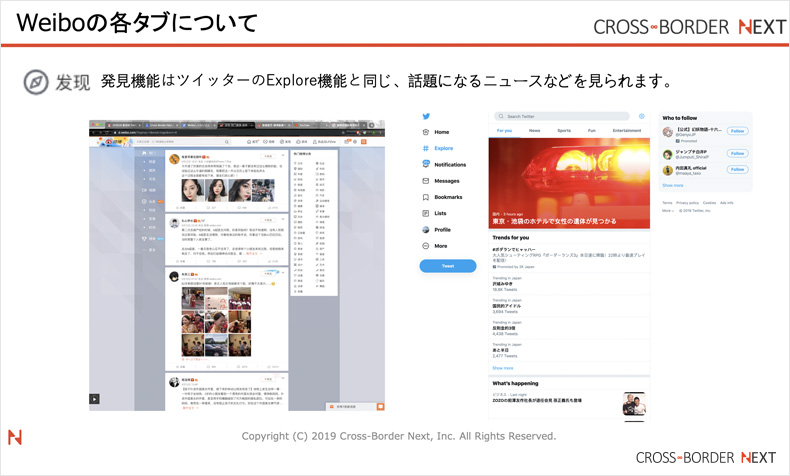Open the Terms footer link

(667, 203)
